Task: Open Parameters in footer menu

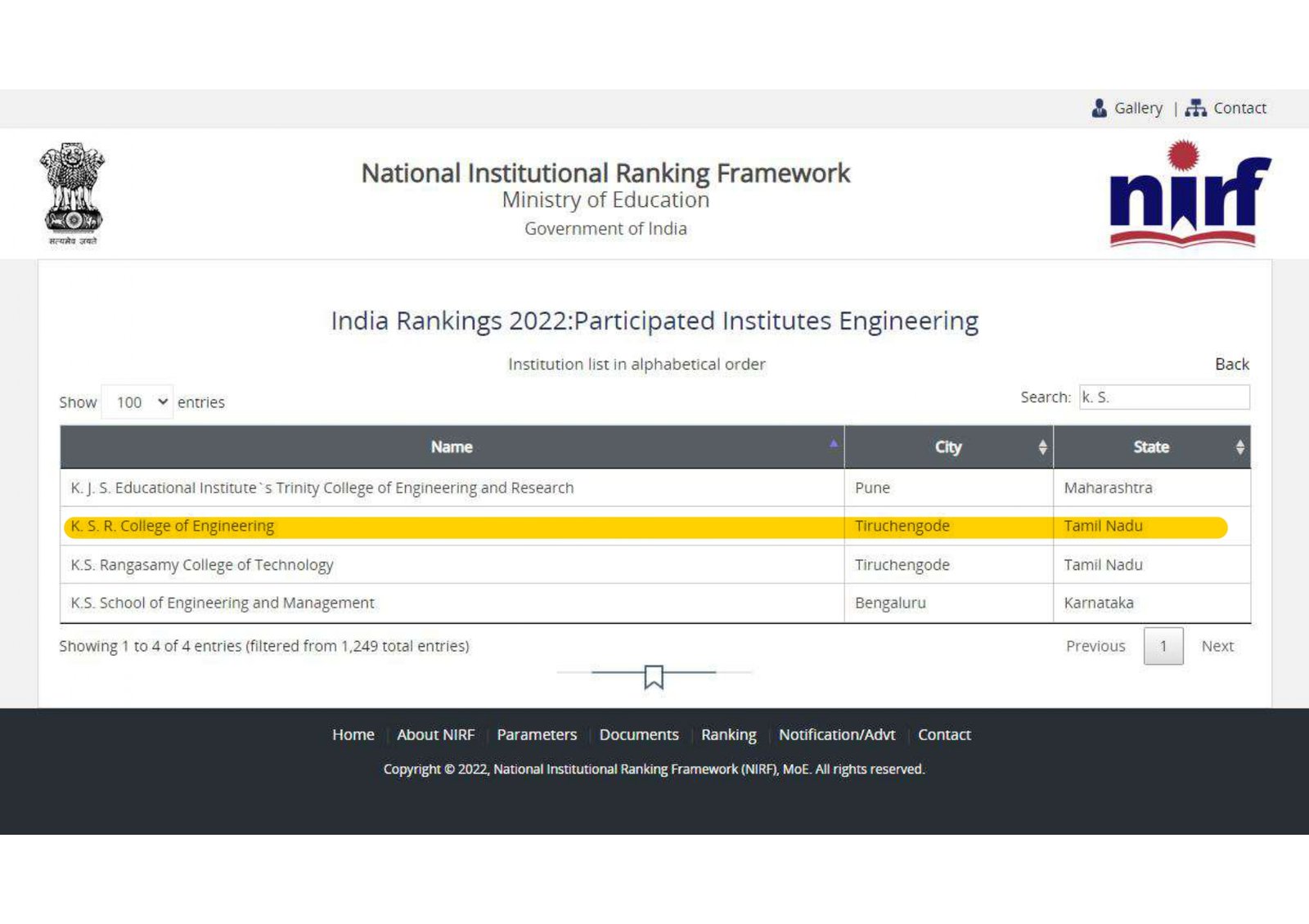Action: pos(537,734)
